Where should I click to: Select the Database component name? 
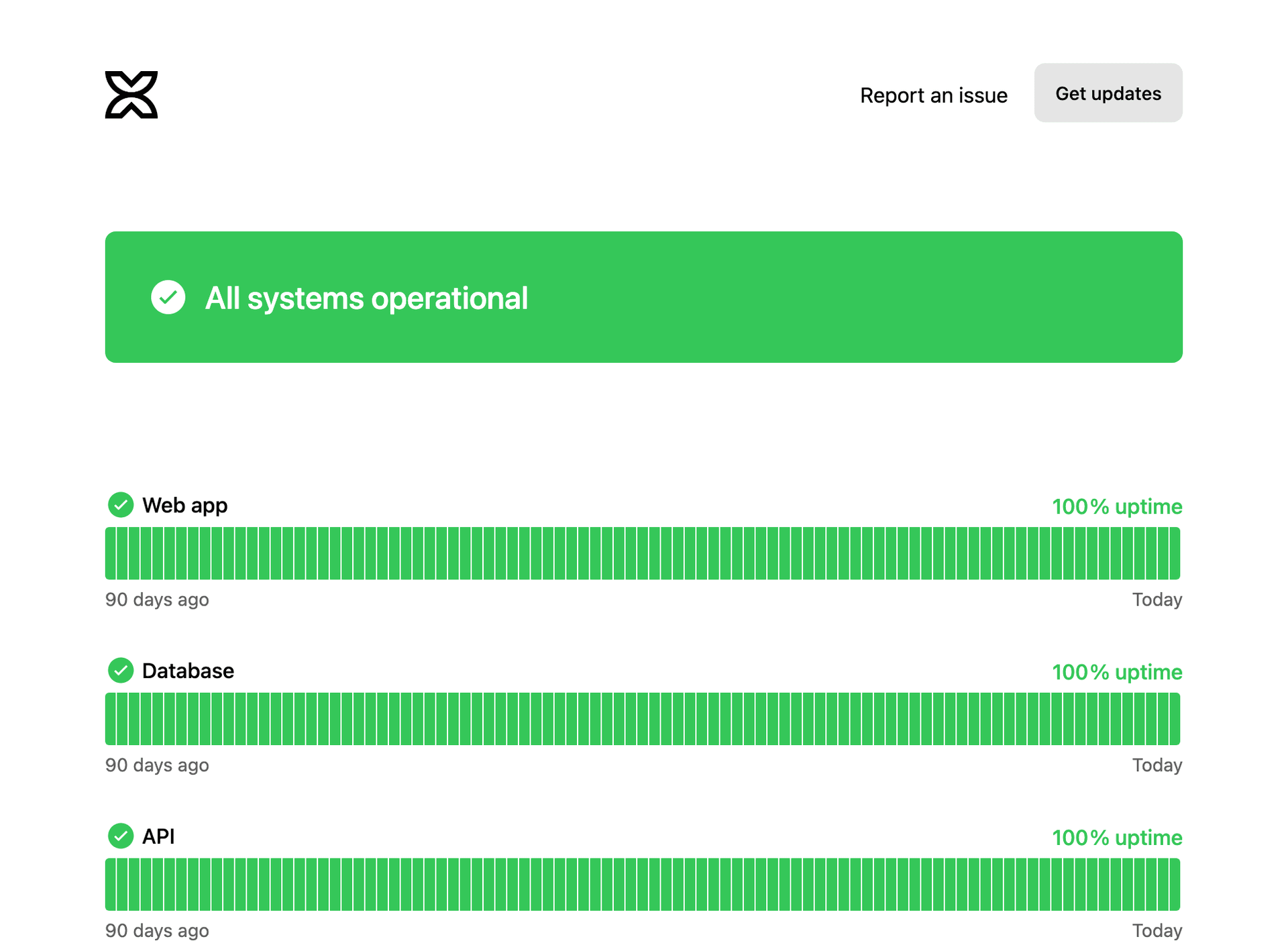(x=188, y=671)
